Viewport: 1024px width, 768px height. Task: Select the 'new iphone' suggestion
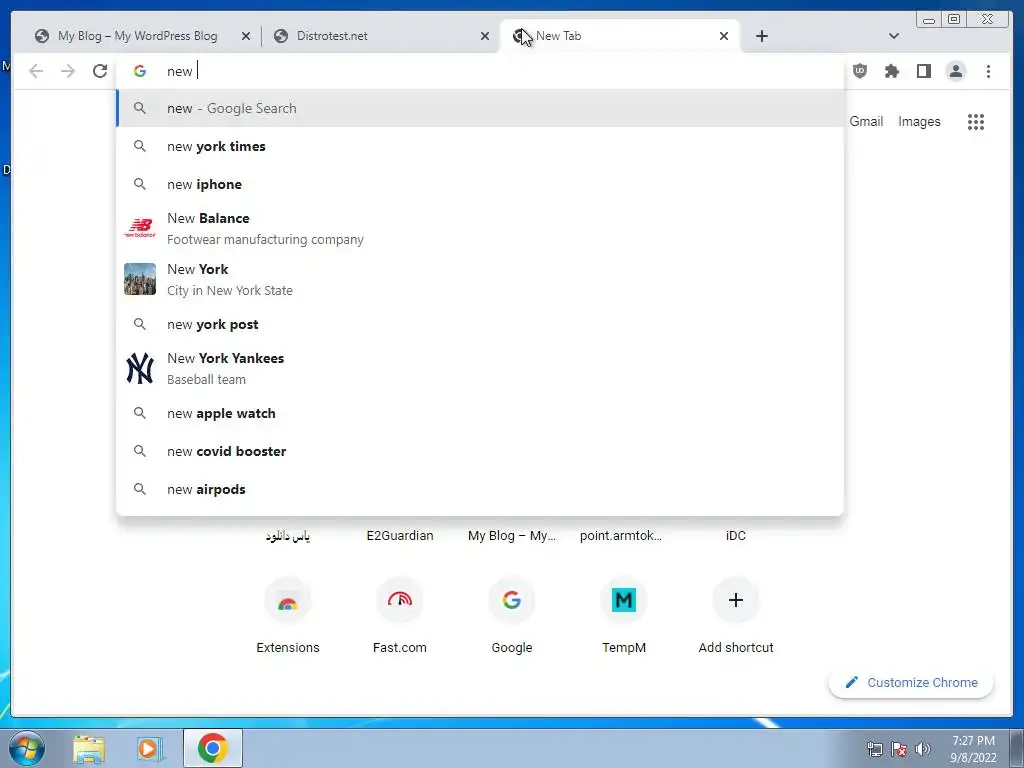480,184
